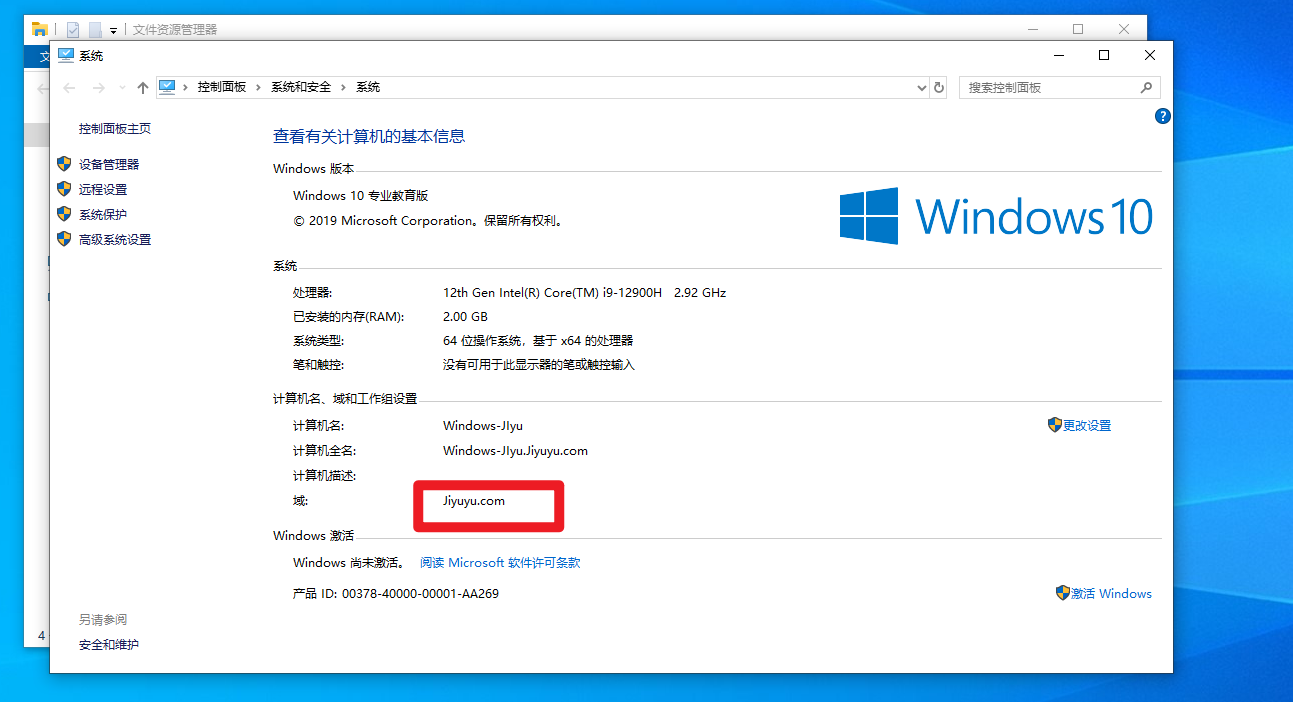Open the address bar history dropdown
Viewport: 1293px width, 702px height.
coord(922,88)
